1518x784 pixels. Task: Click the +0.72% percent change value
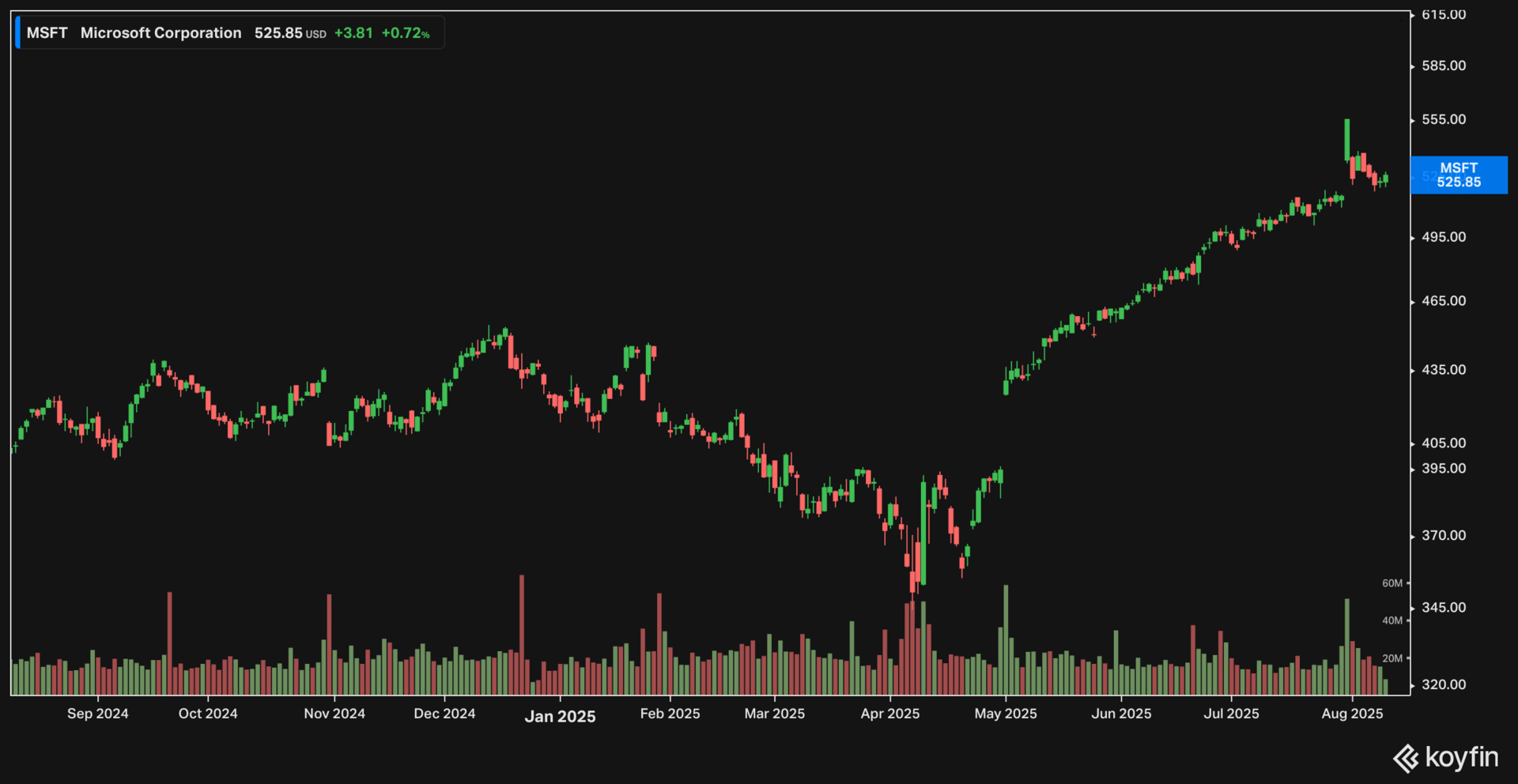[x=406, y=33]
